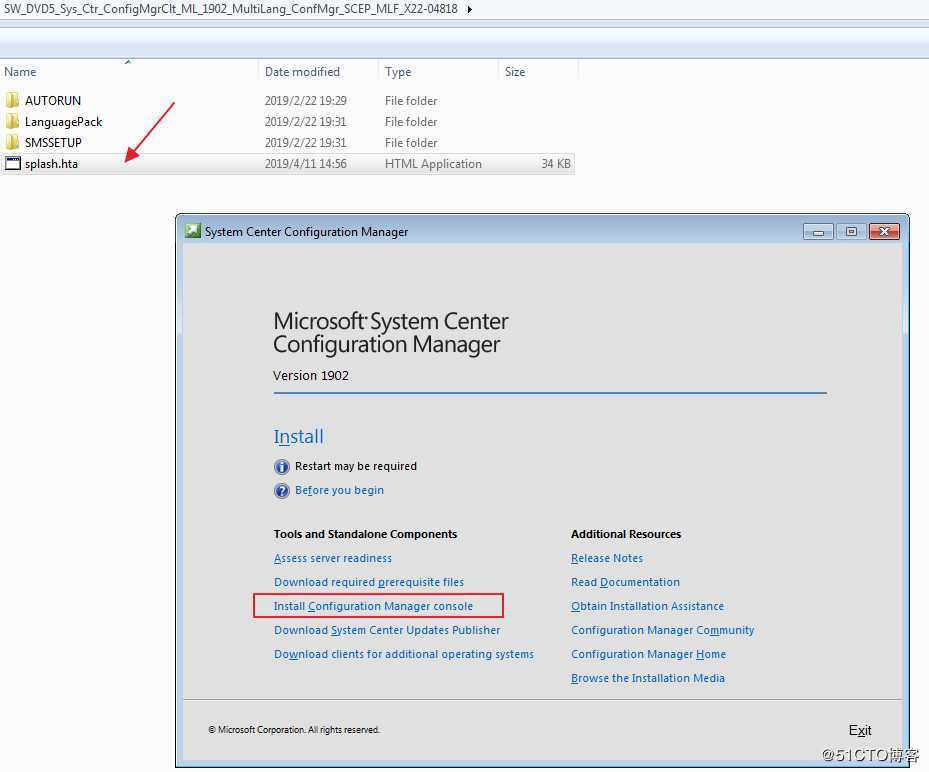Screen dimensions: 929x772
Task: Click the SMSSETUP folder icon
Action: point(12,142)
